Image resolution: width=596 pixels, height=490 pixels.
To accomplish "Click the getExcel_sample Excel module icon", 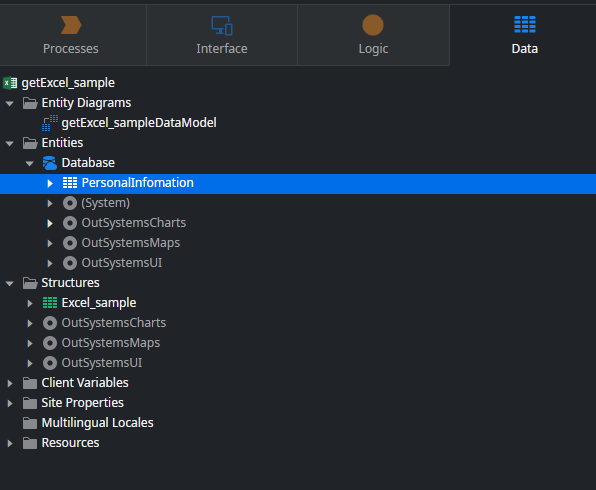I will coord(10,83).
